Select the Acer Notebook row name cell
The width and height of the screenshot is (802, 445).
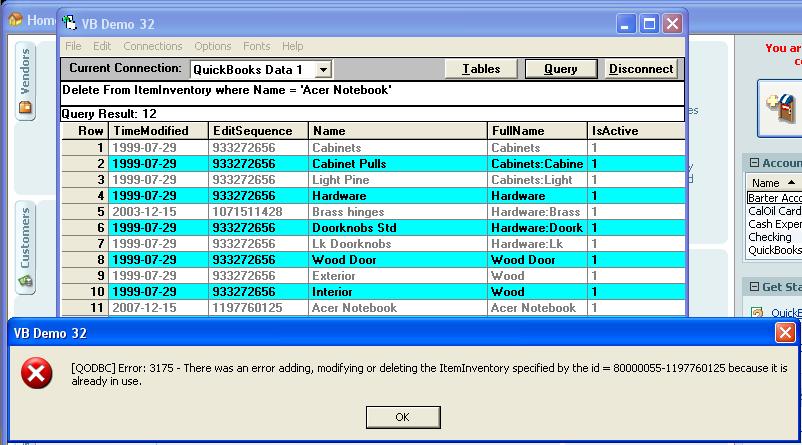397,308
